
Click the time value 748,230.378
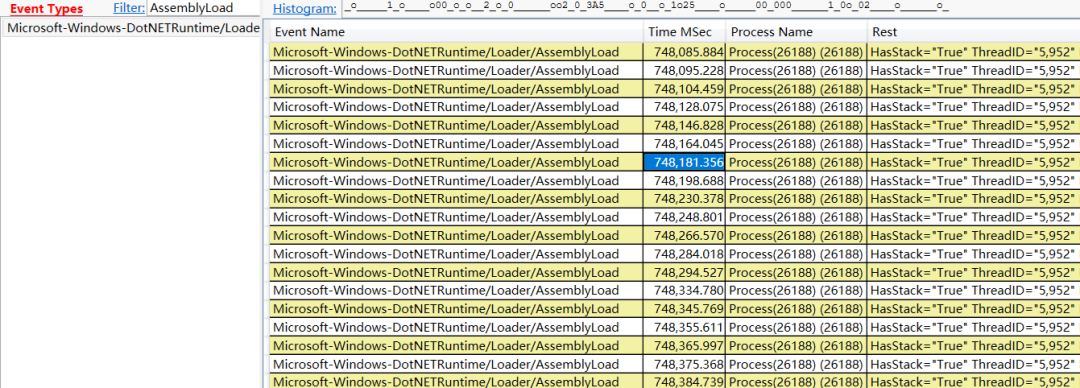click(684, 198)
